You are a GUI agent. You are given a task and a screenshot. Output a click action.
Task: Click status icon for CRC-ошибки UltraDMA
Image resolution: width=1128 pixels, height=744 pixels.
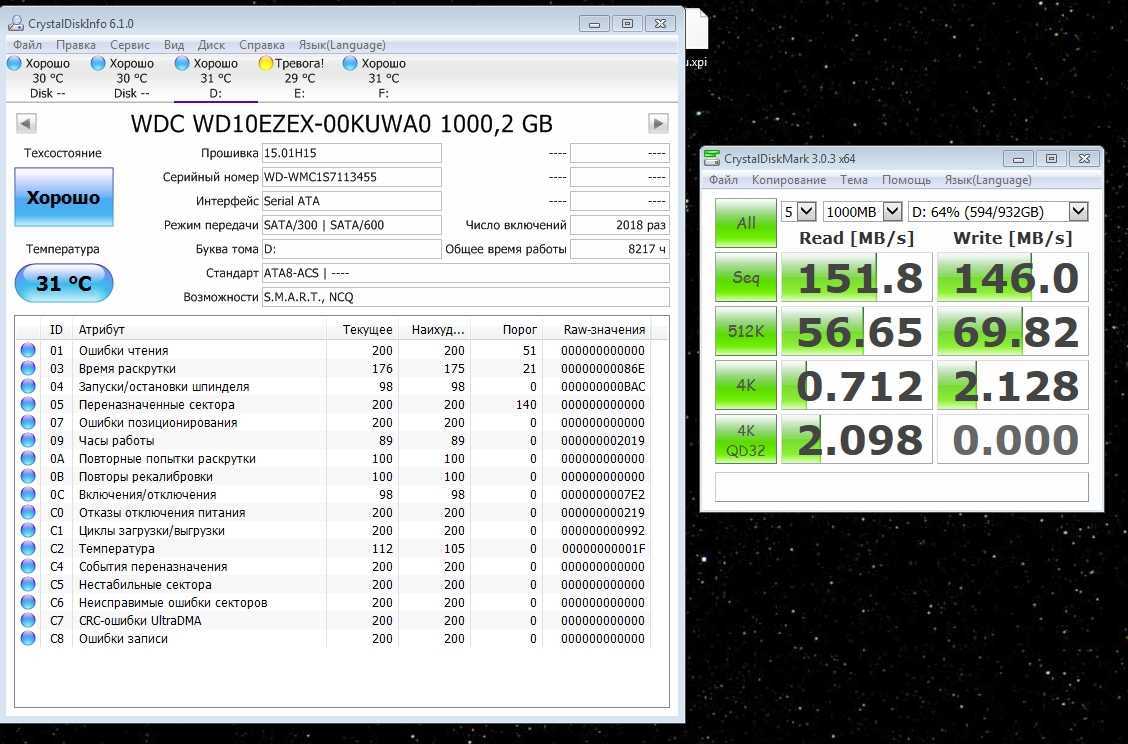pyautogui.click(x=28, y=620)
